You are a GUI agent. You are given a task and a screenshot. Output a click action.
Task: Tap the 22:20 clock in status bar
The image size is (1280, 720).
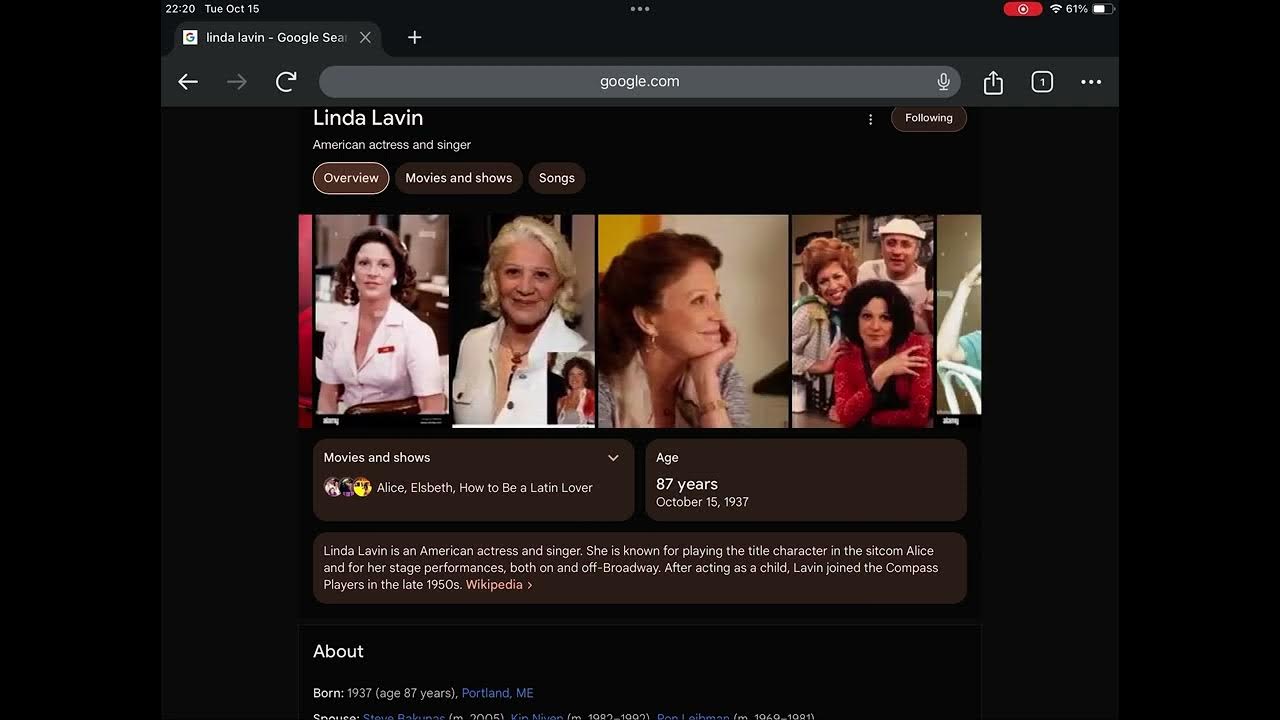(180, 9)
